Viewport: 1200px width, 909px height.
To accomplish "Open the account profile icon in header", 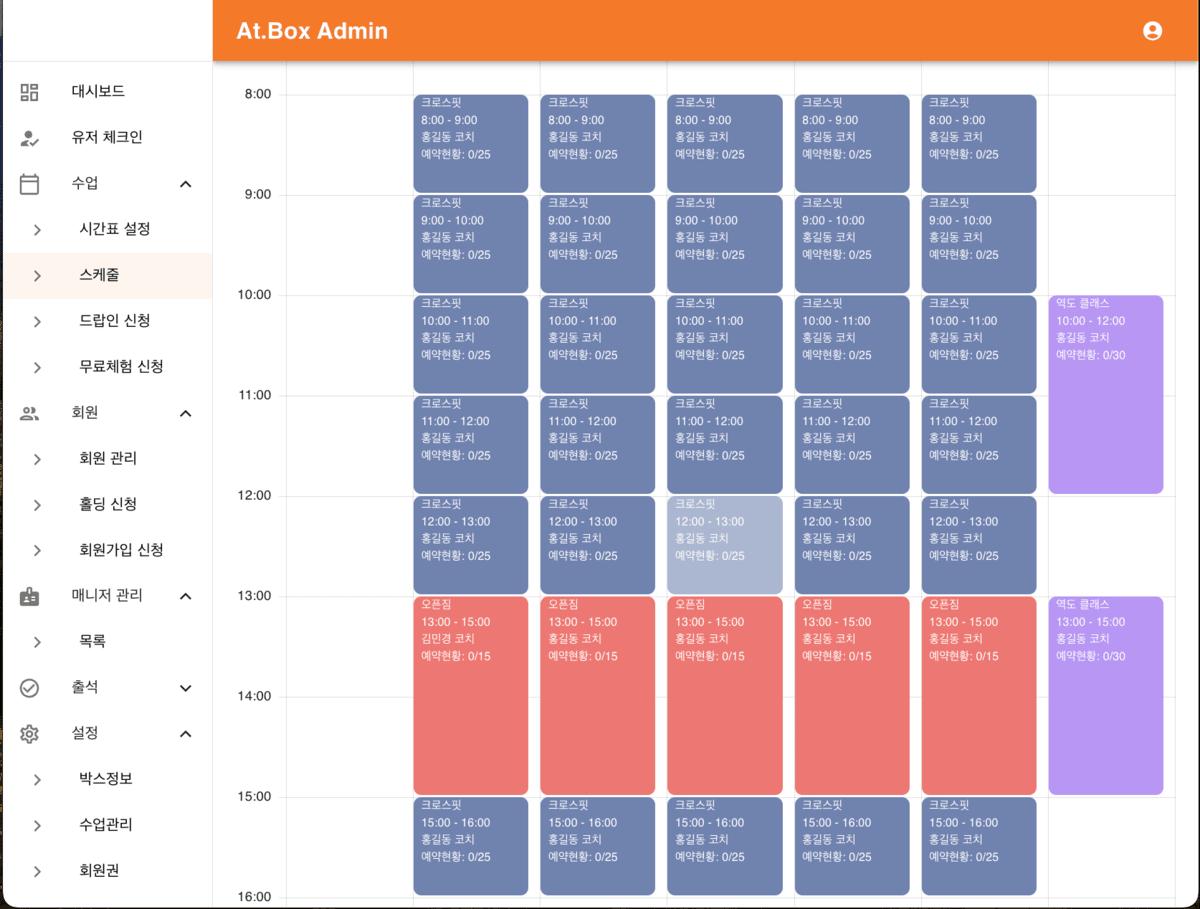I will click(x=1152, y=31).
